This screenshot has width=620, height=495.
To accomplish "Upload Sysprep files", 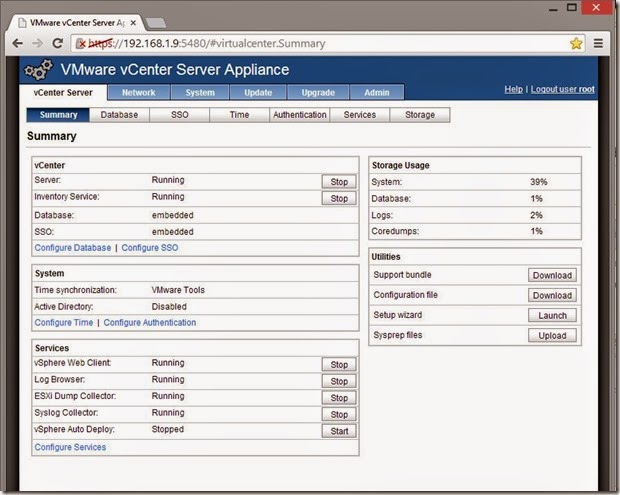I will (x=552, y=336).
